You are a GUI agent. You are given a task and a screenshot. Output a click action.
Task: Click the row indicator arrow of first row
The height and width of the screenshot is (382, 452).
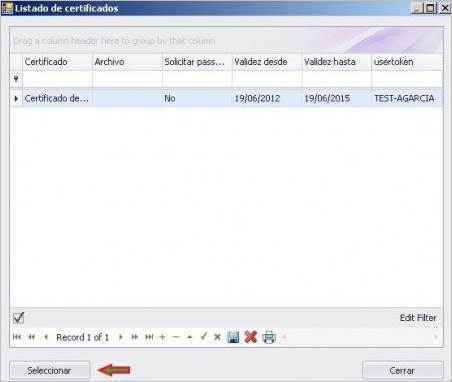coord(16,98)
